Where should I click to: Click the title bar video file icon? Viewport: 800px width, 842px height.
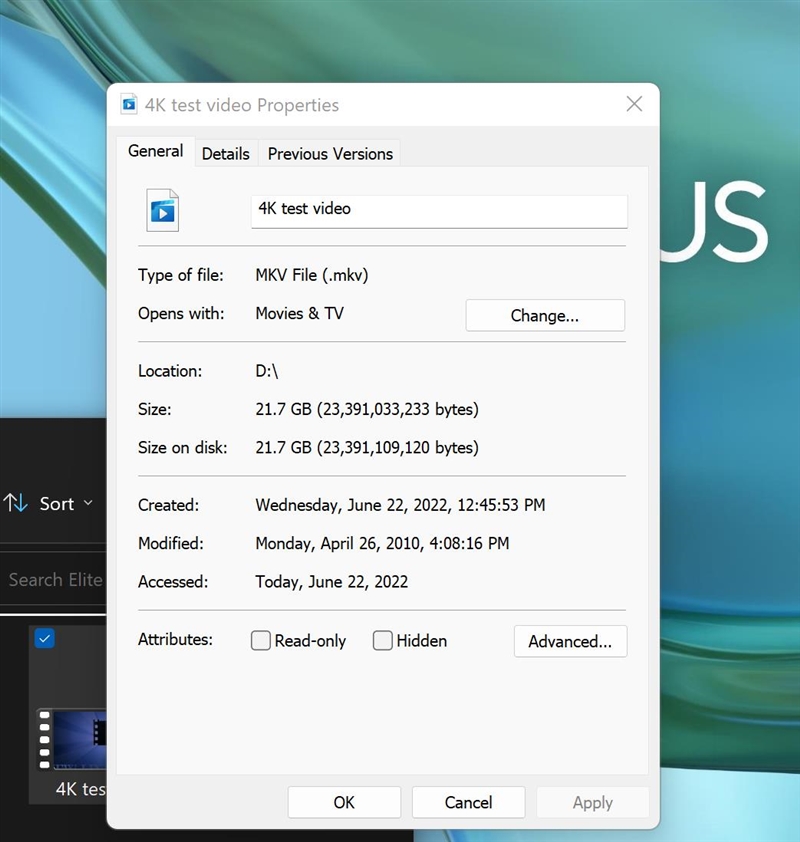click(x=129, y=104)
